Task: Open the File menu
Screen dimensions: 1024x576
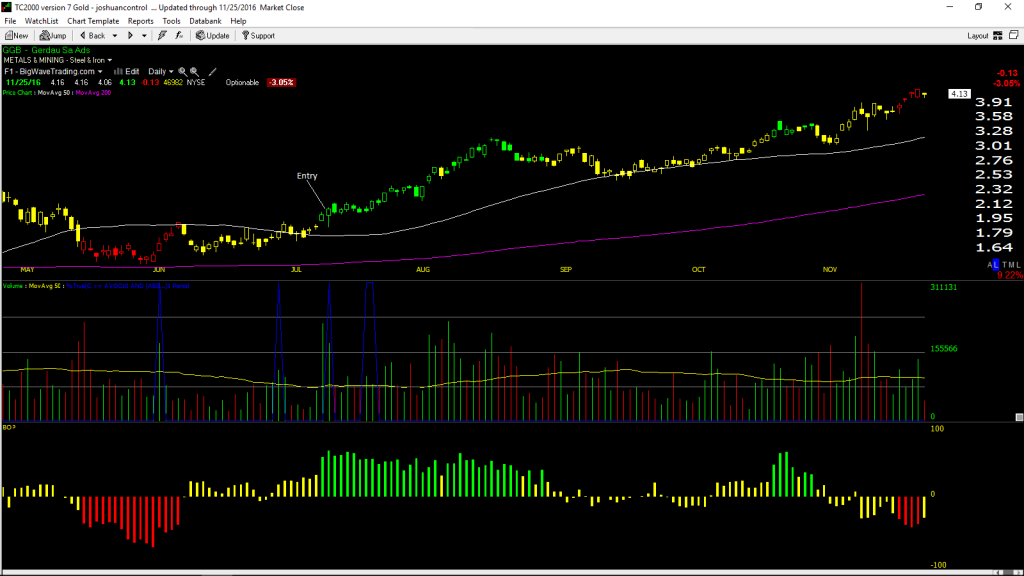Action: (10, 21)
